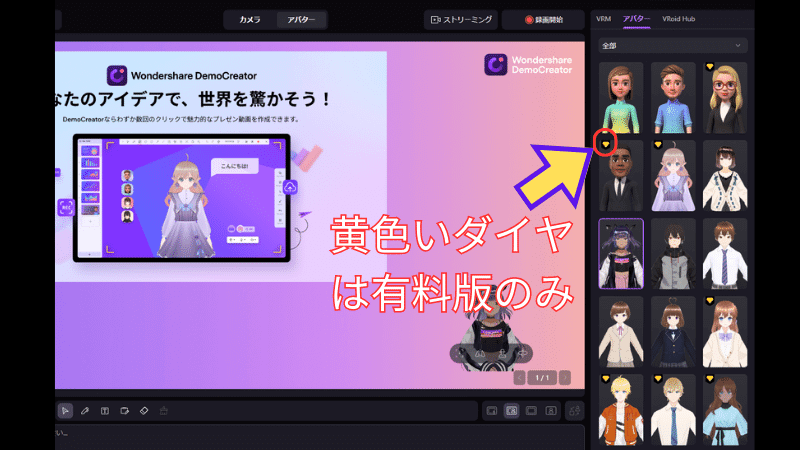This screenshot has width=800, height=450.
Task: Select the sticky note annotation tool
Action: click(124, 411)
